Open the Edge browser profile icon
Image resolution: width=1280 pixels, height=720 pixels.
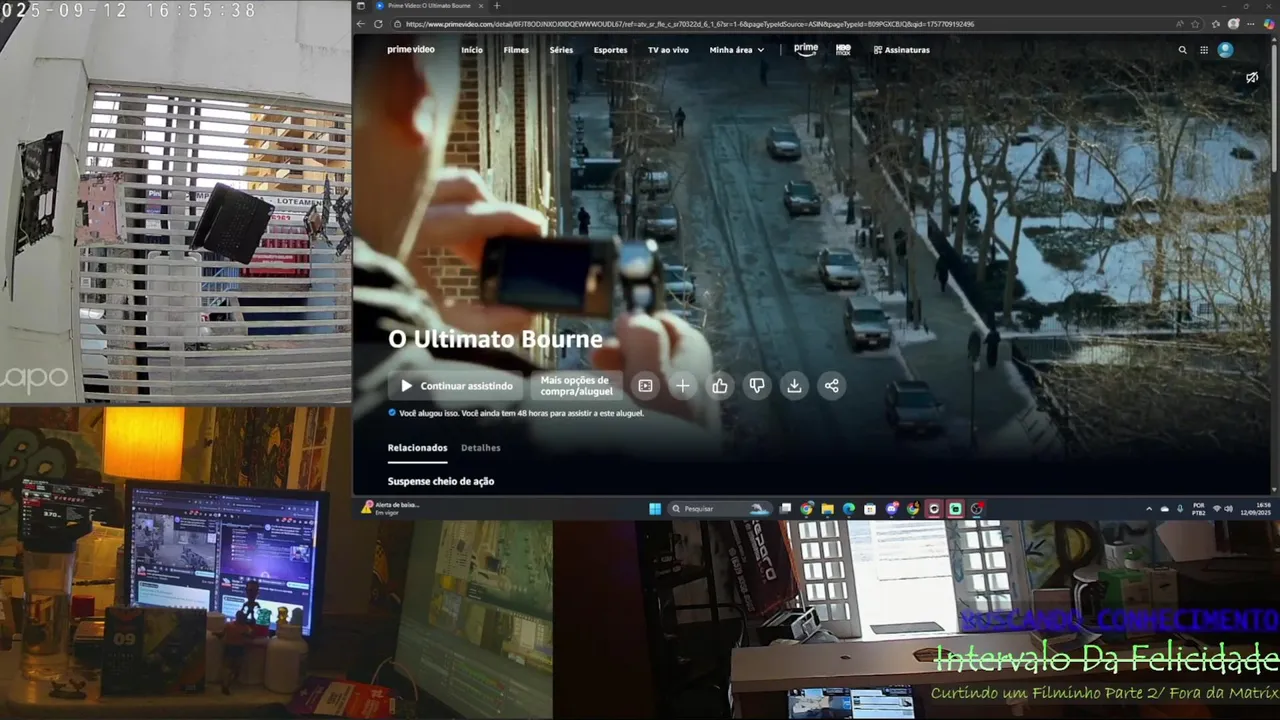coord(1233,24)
